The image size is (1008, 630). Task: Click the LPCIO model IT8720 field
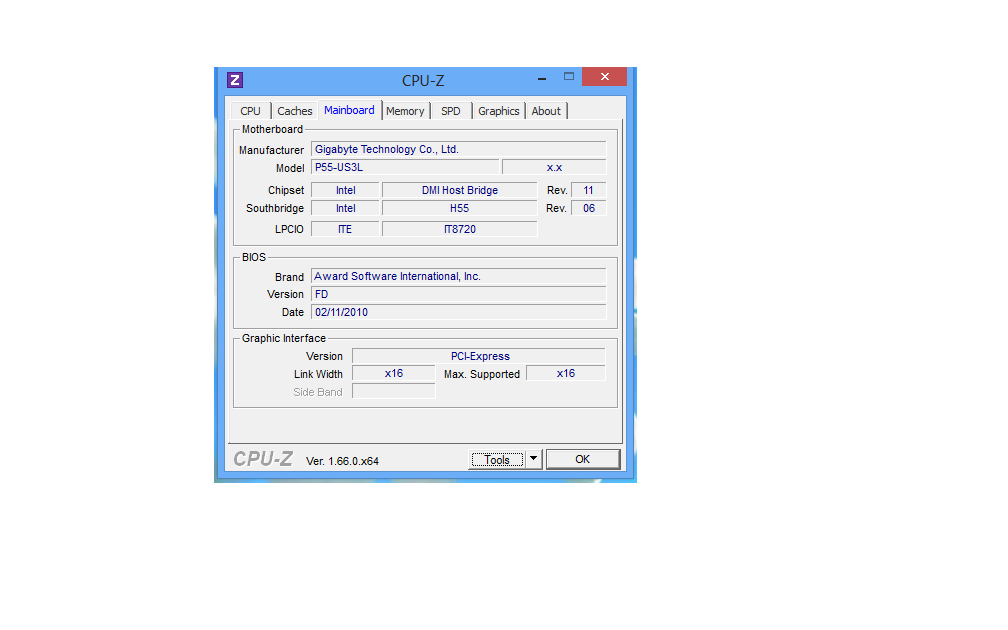(x=460, y=229)
